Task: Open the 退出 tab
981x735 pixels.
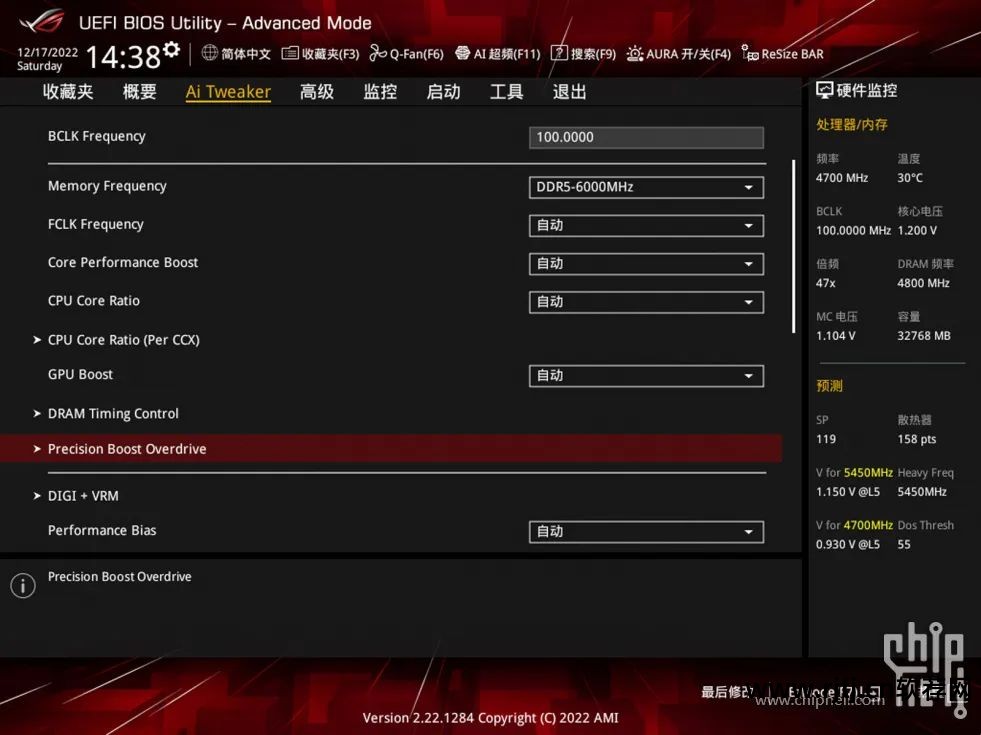Action: (x=569, y=92)
